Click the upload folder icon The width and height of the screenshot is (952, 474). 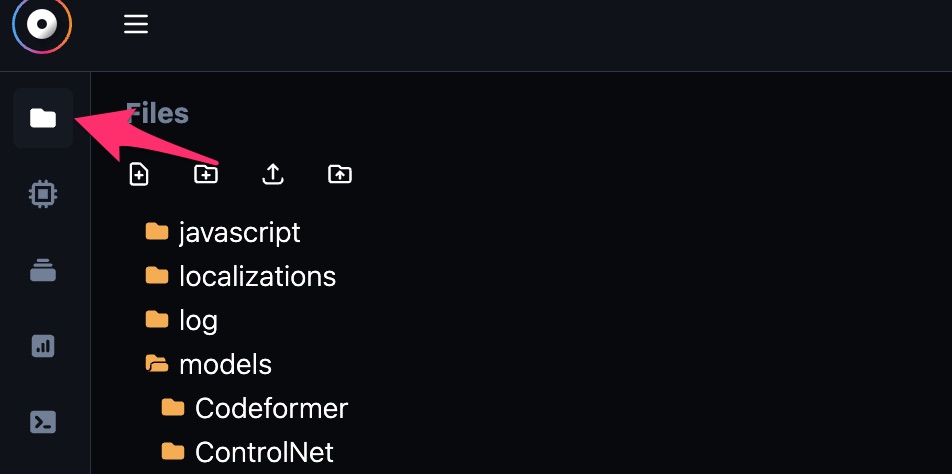click(x=340, y=175)
